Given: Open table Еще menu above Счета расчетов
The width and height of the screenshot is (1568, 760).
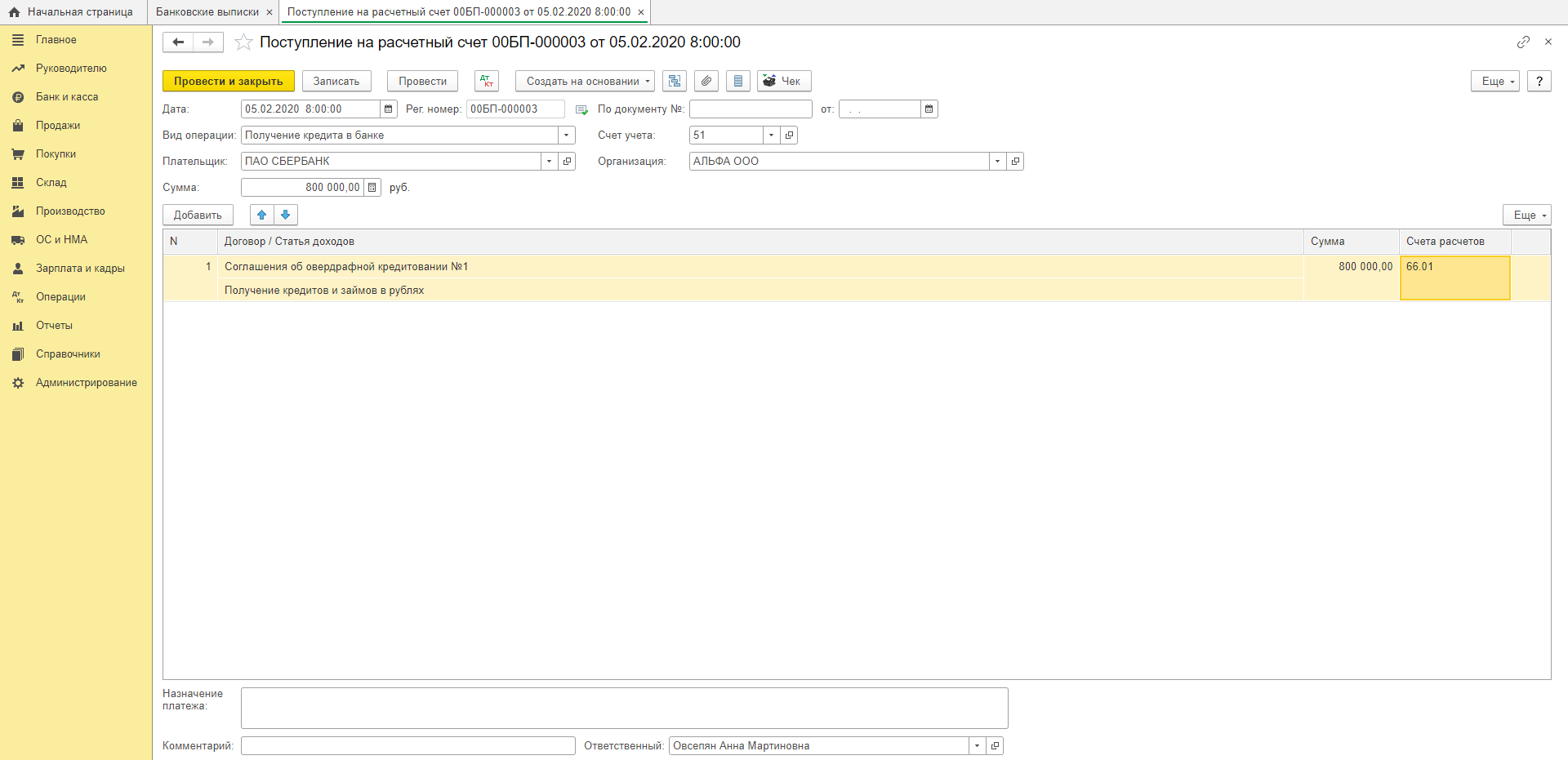Looking at the screenshot, I should pos(1527,215).
